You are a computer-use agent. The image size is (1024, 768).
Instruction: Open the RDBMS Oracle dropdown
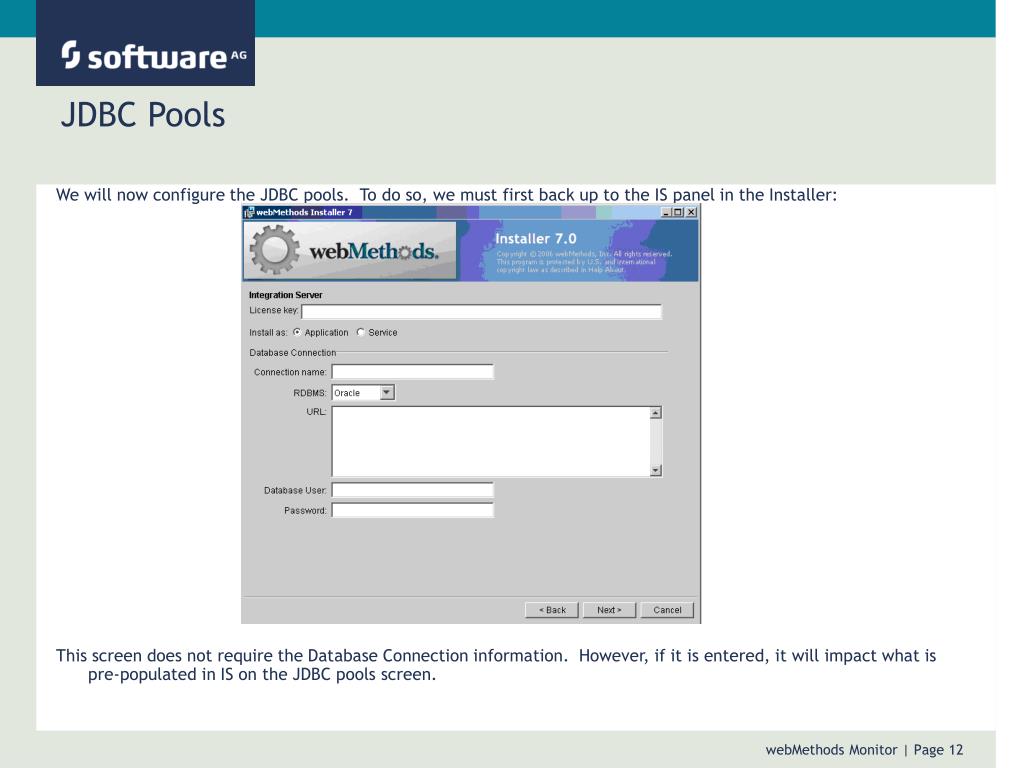click(x=387, y=392)
